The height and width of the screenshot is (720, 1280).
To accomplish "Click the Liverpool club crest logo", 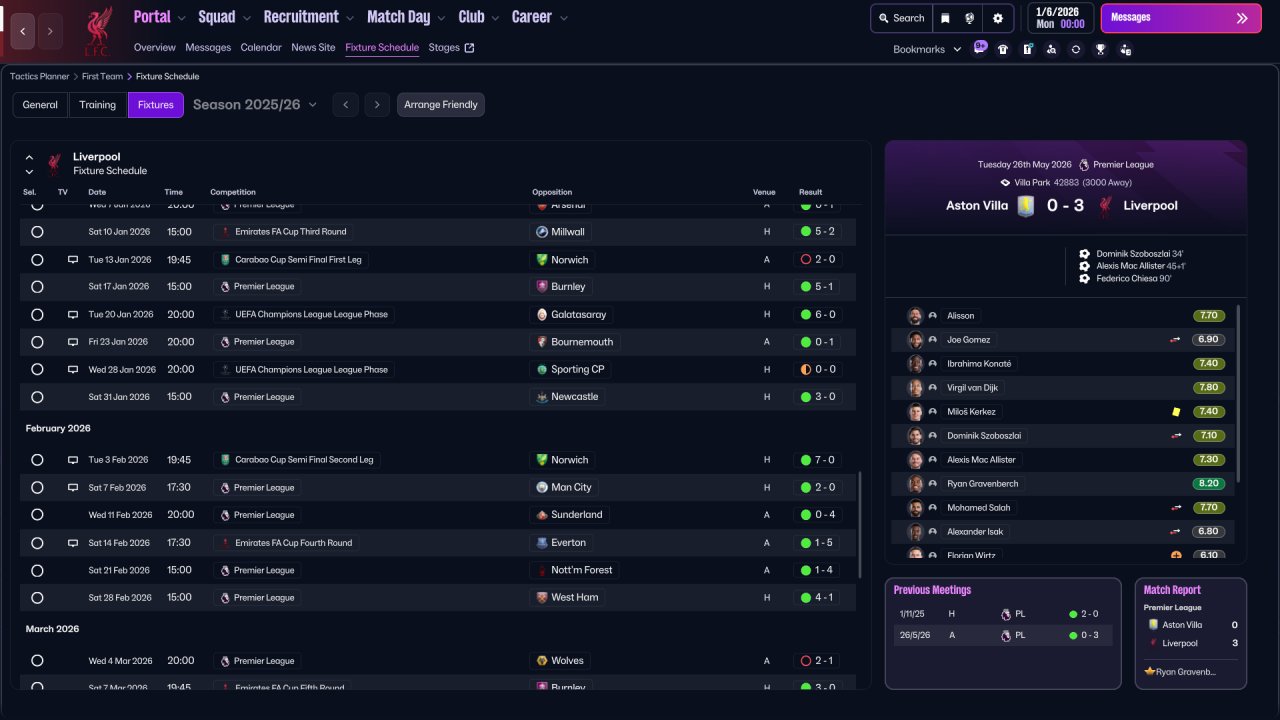I will [x=97, y=30].
